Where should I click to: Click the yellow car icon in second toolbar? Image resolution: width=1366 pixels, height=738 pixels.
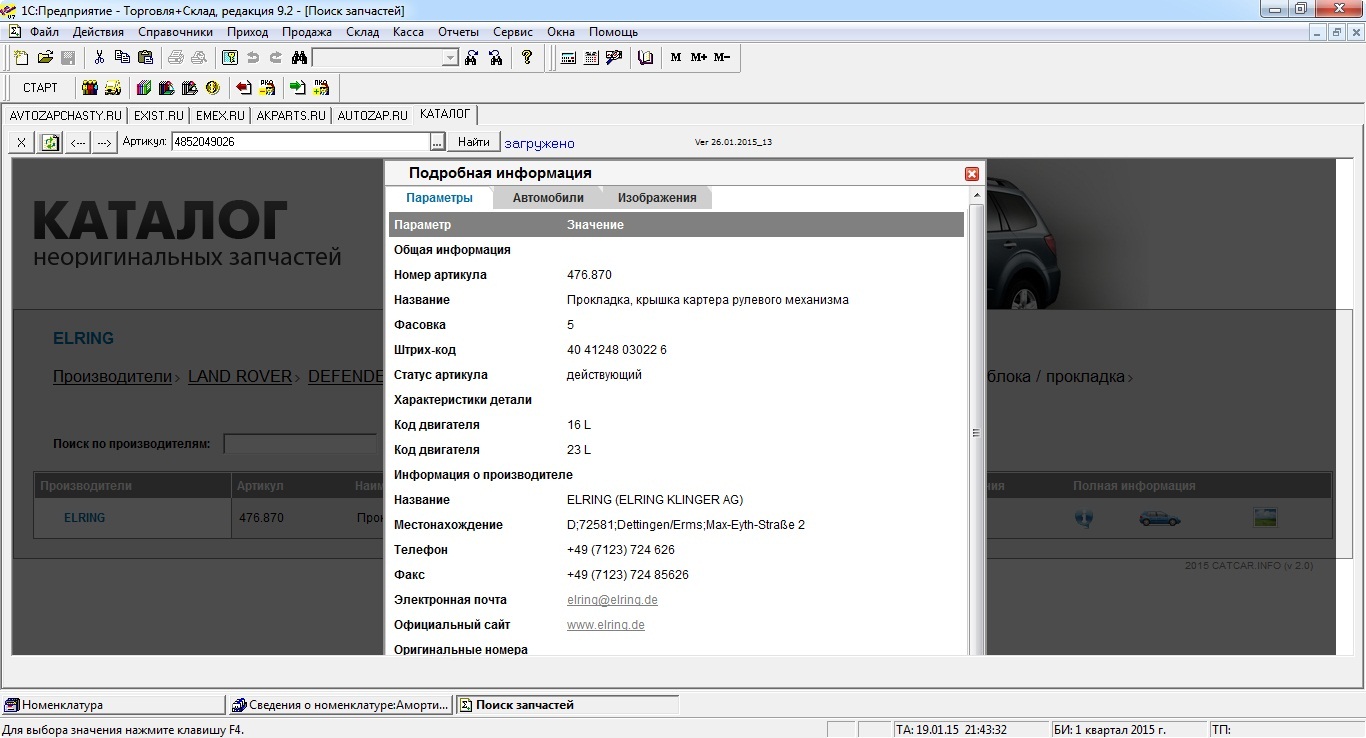[113, 88]
